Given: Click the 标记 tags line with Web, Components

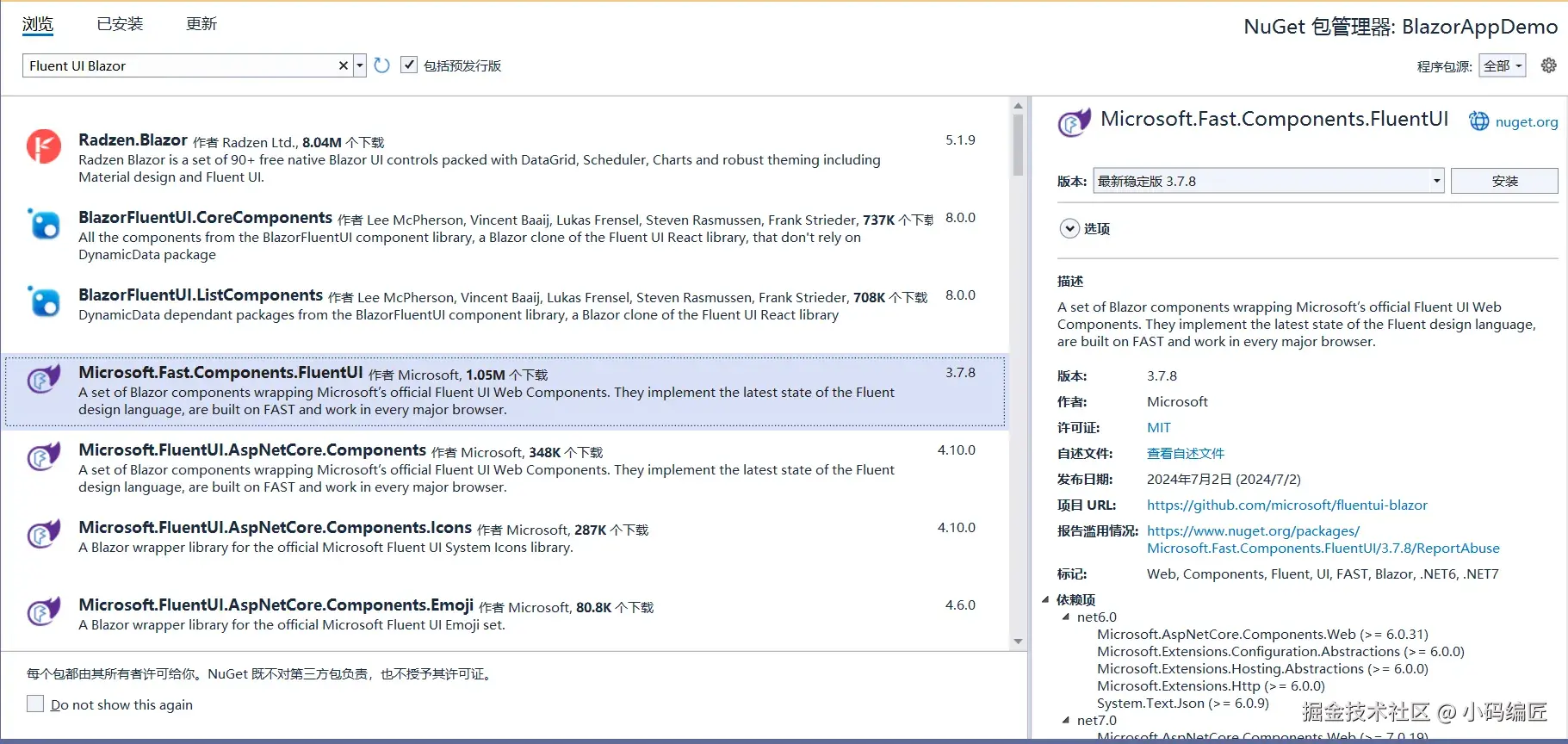Looking at the screenshot, I should pyautogui.click(x=1322, y=574).
